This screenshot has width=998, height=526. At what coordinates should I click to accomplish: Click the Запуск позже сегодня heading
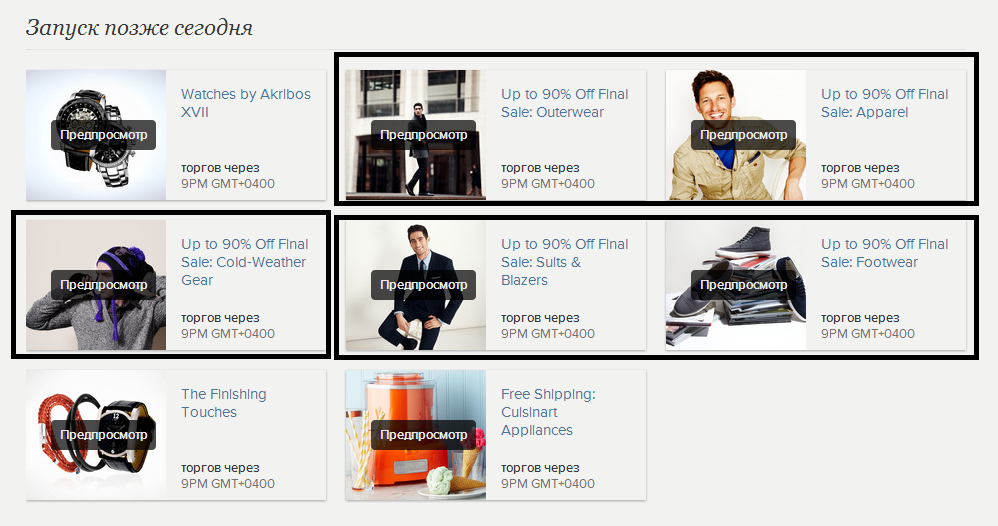139,27
